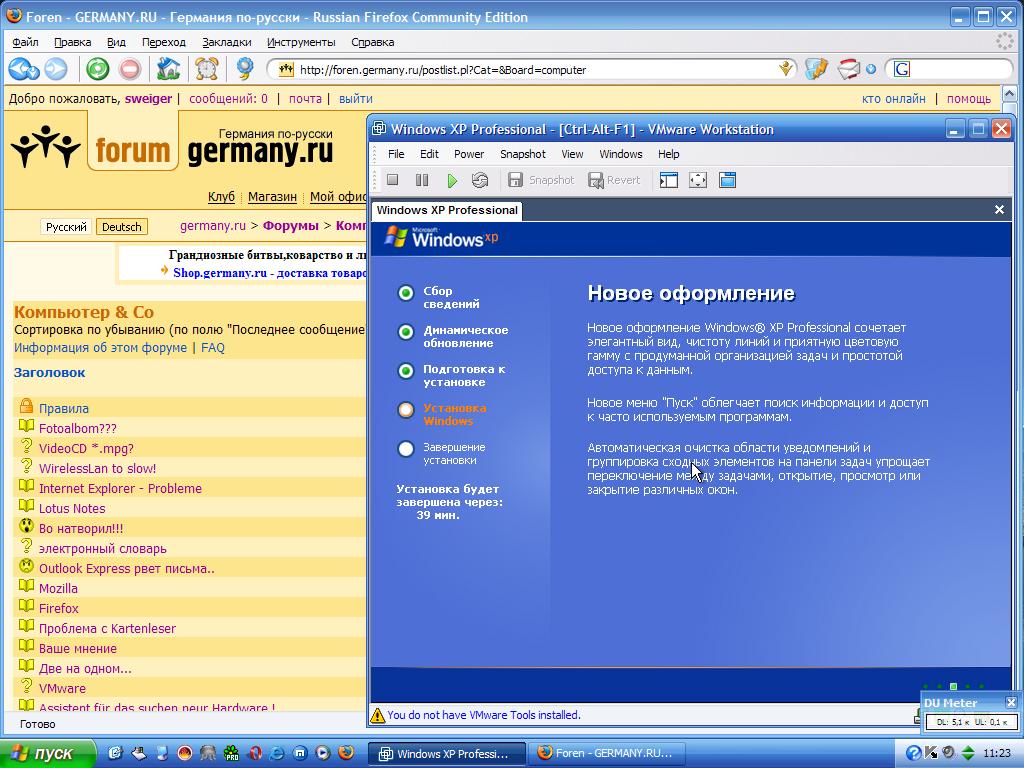Click the lightning-bolt icon on Firefox's toolbar
The height and width of the screenshot is (768, 1024).
pos(816,69)
